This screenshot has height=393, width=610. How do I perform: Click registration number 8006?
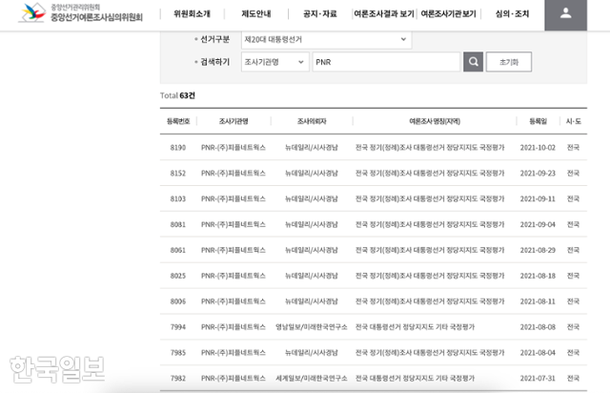pos(178,302)
